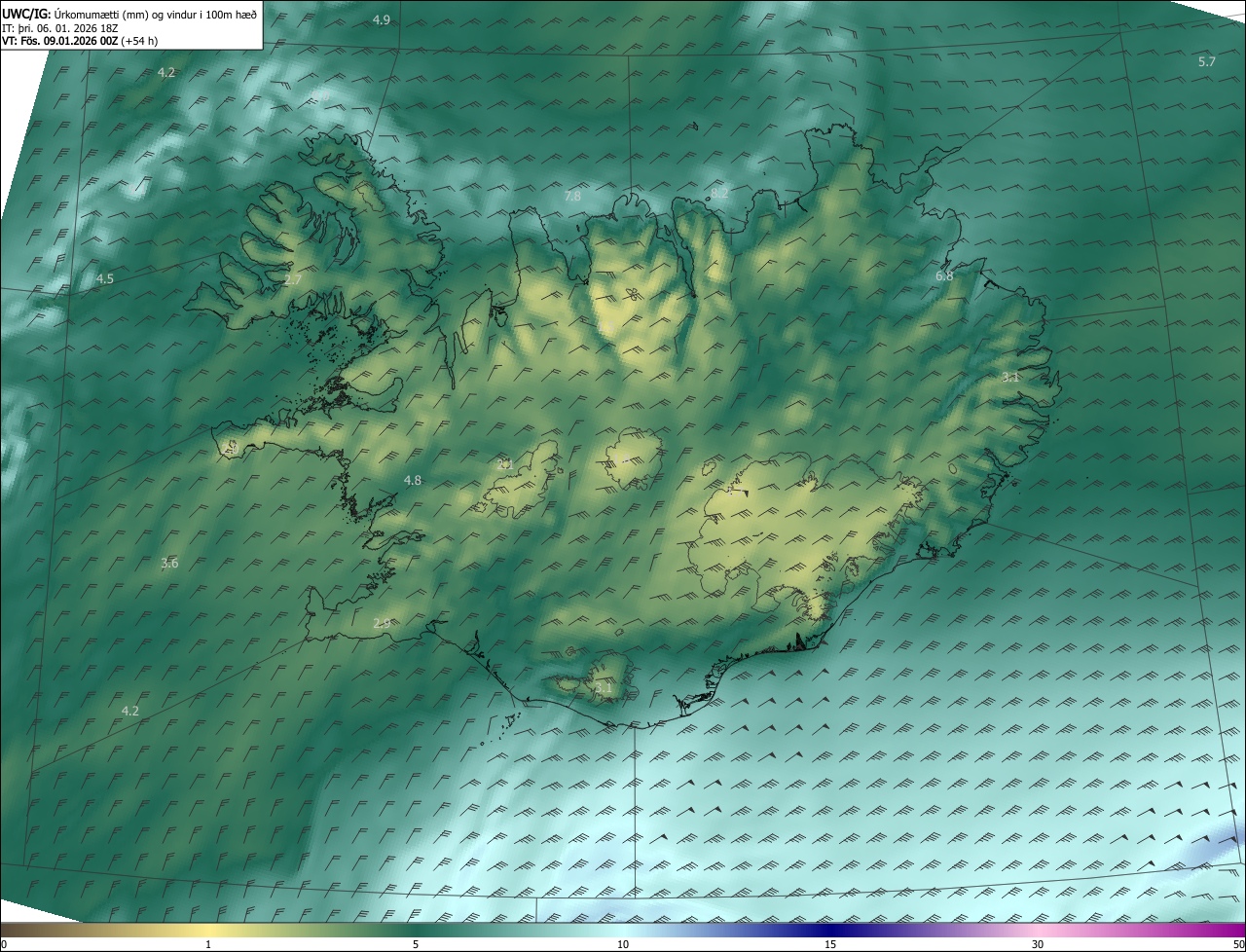Click the colorbar tick label 30
Screen dimensions: 1246x952
[1038, 945]
